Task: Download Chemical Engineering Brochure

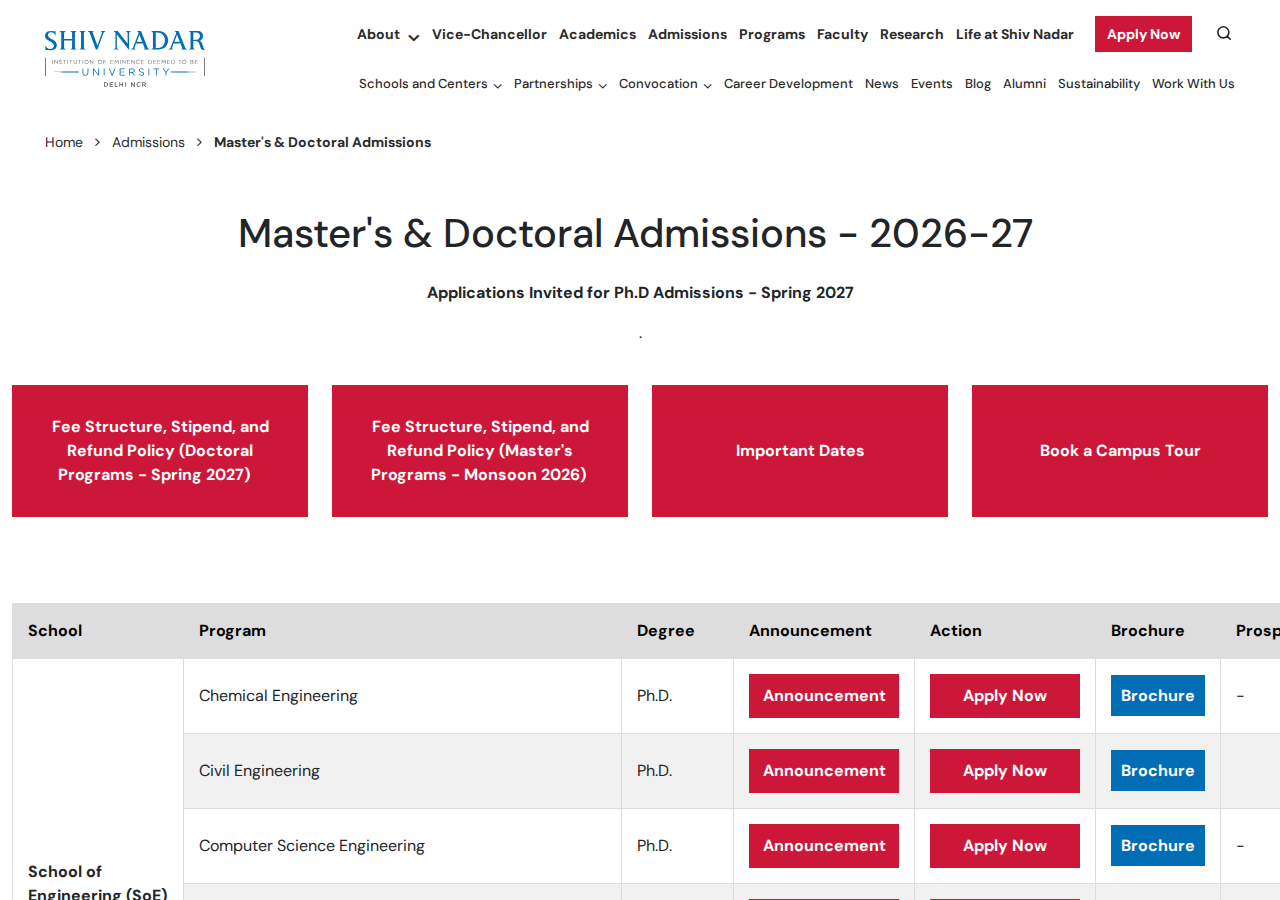Action: click(1158, 696)
